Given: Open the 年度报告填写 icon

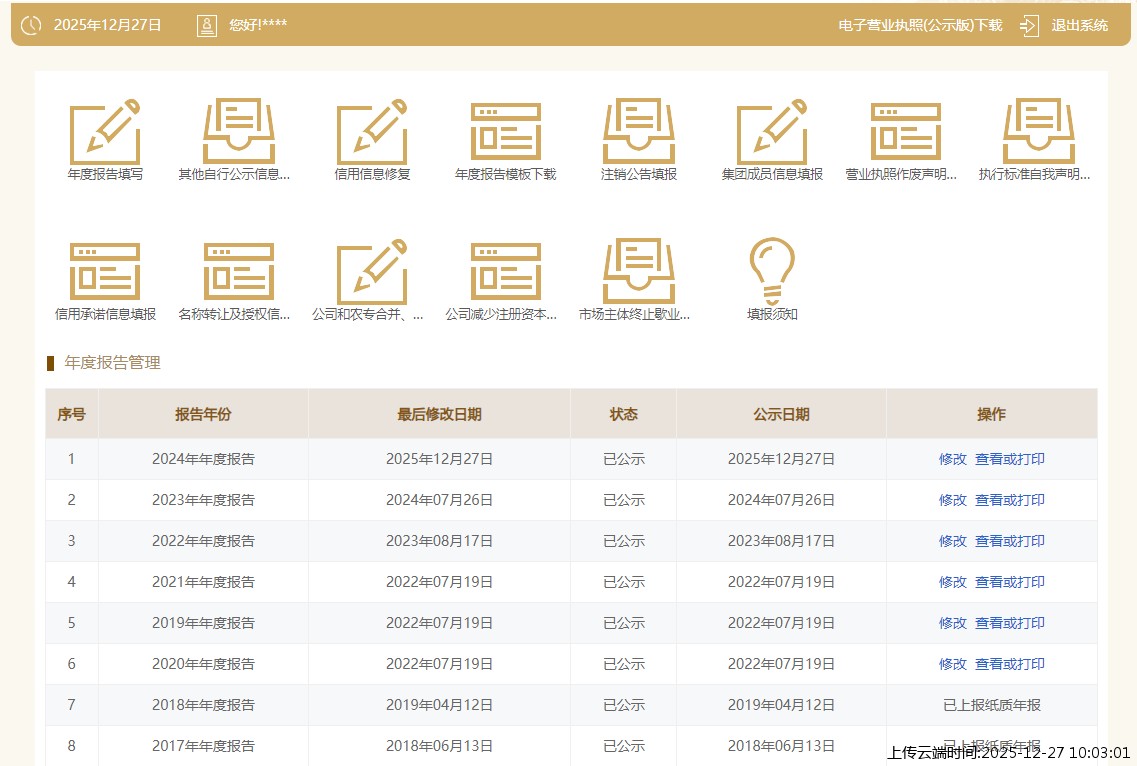Looking at the screenshot, I should [x=105, y=133].
